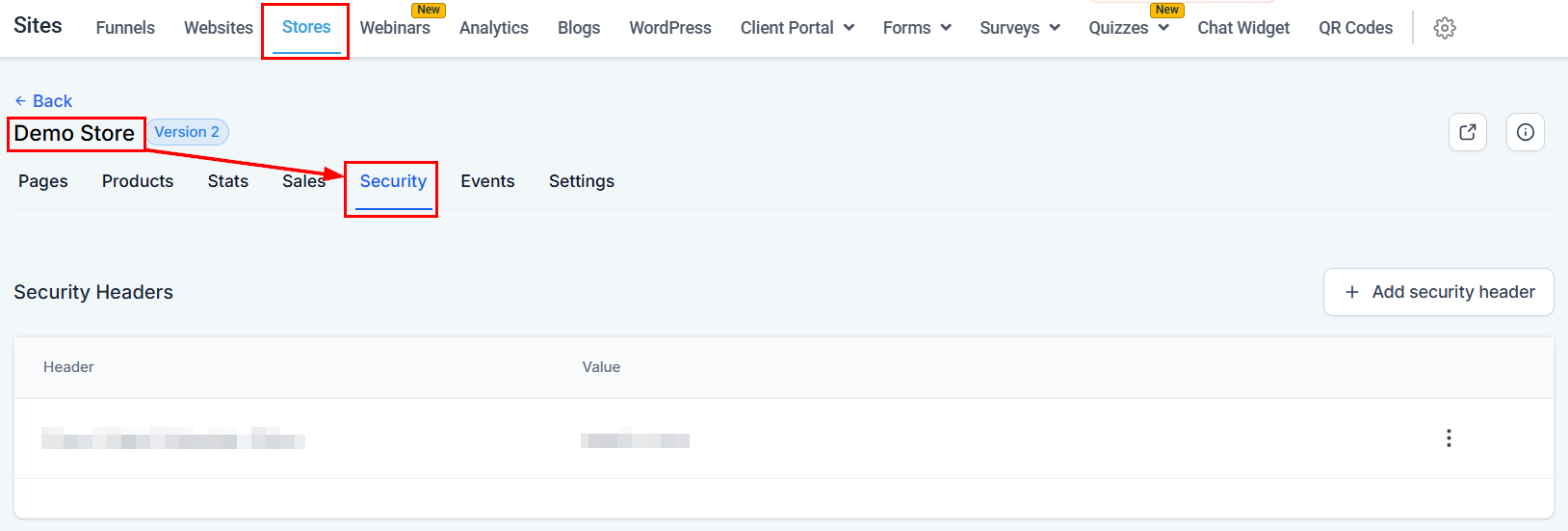Switch to the Events tab
This screenshot has height=531, width=1568.
pos(487,181)
